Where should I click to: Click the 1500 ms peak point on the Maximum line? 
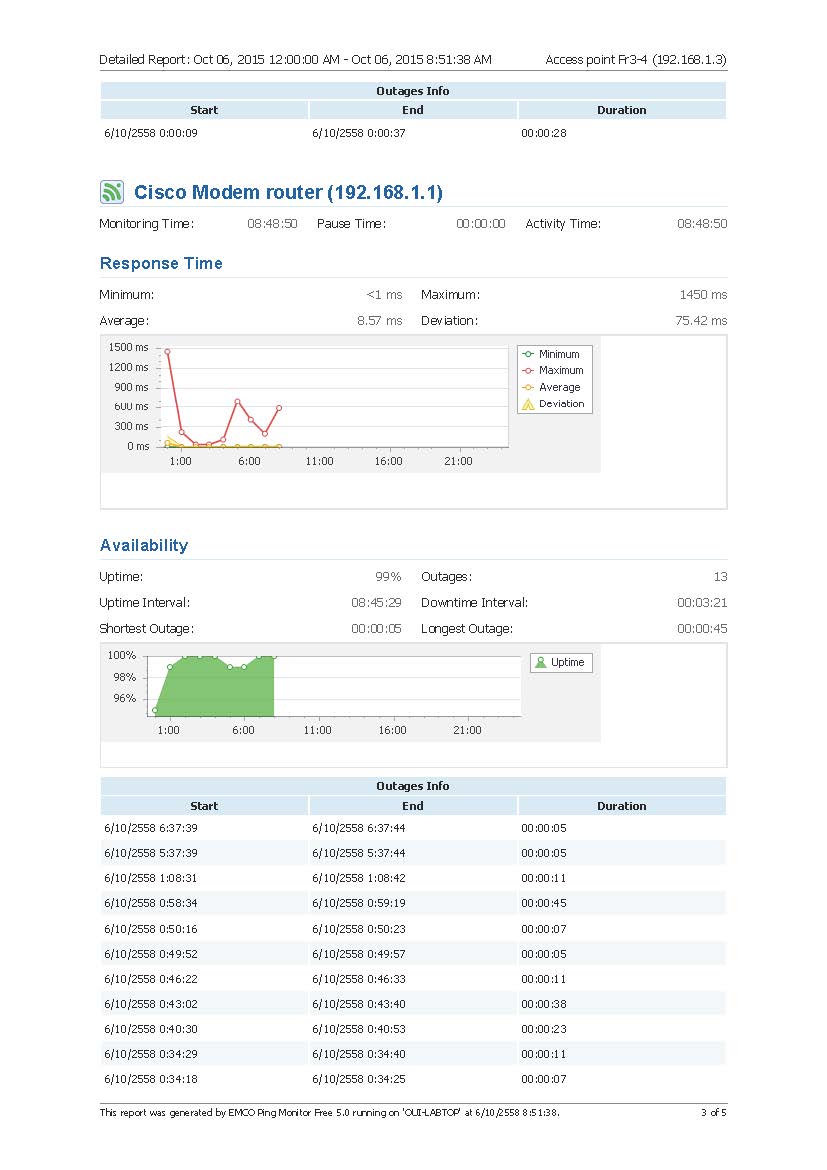pos(167,351)
